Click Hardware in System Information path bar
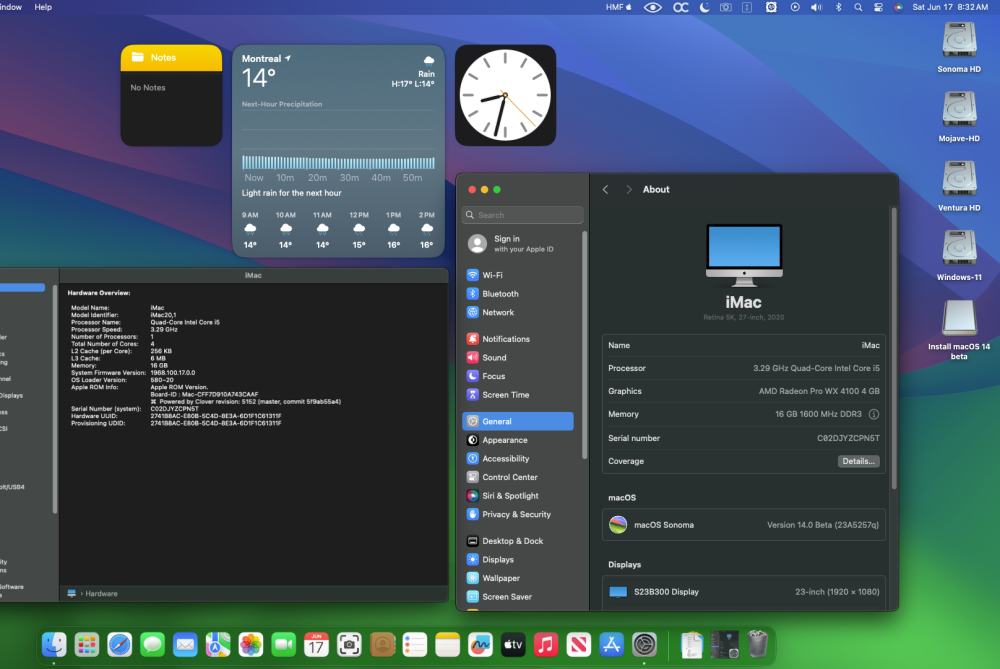 pos(101,594)
